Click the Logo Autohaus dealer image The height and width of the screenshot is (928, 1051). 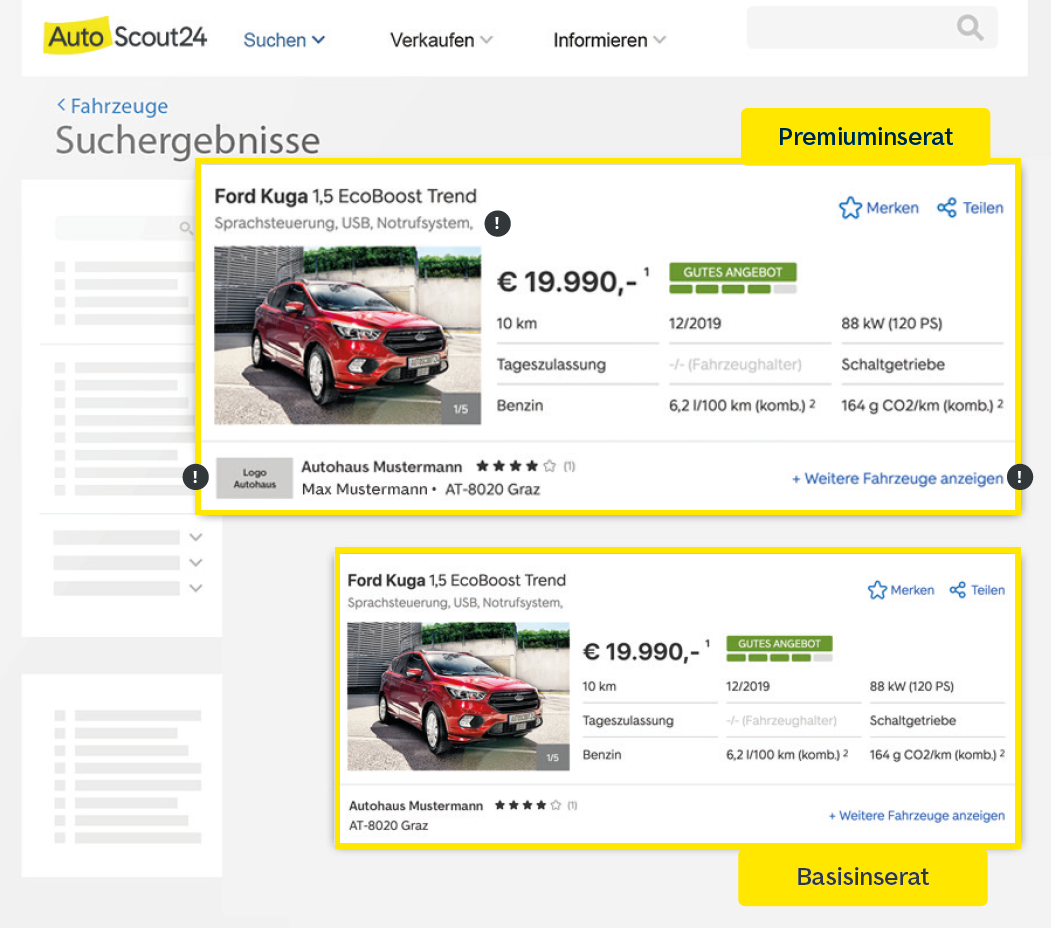click(254, 478)
